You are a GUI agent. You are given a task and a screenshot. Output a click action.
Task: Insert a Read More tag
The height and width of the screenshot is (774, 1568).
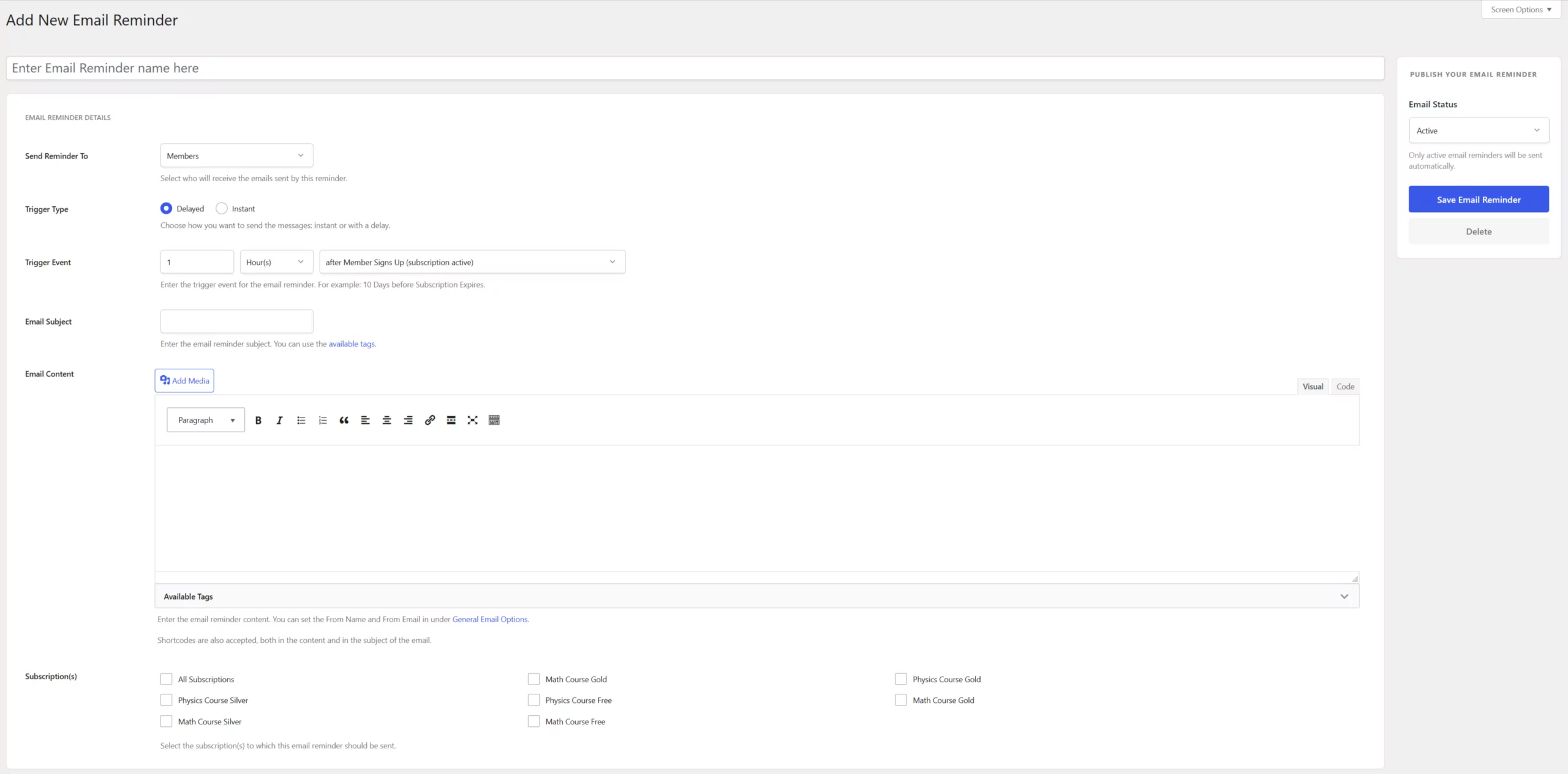coord(451,420)
